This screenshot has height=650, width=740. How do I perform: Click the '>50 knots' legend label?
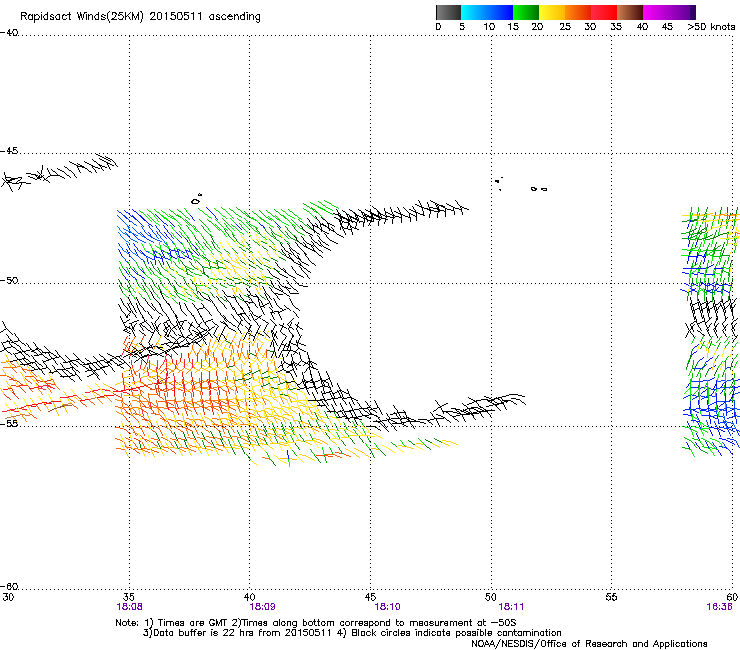711,27
